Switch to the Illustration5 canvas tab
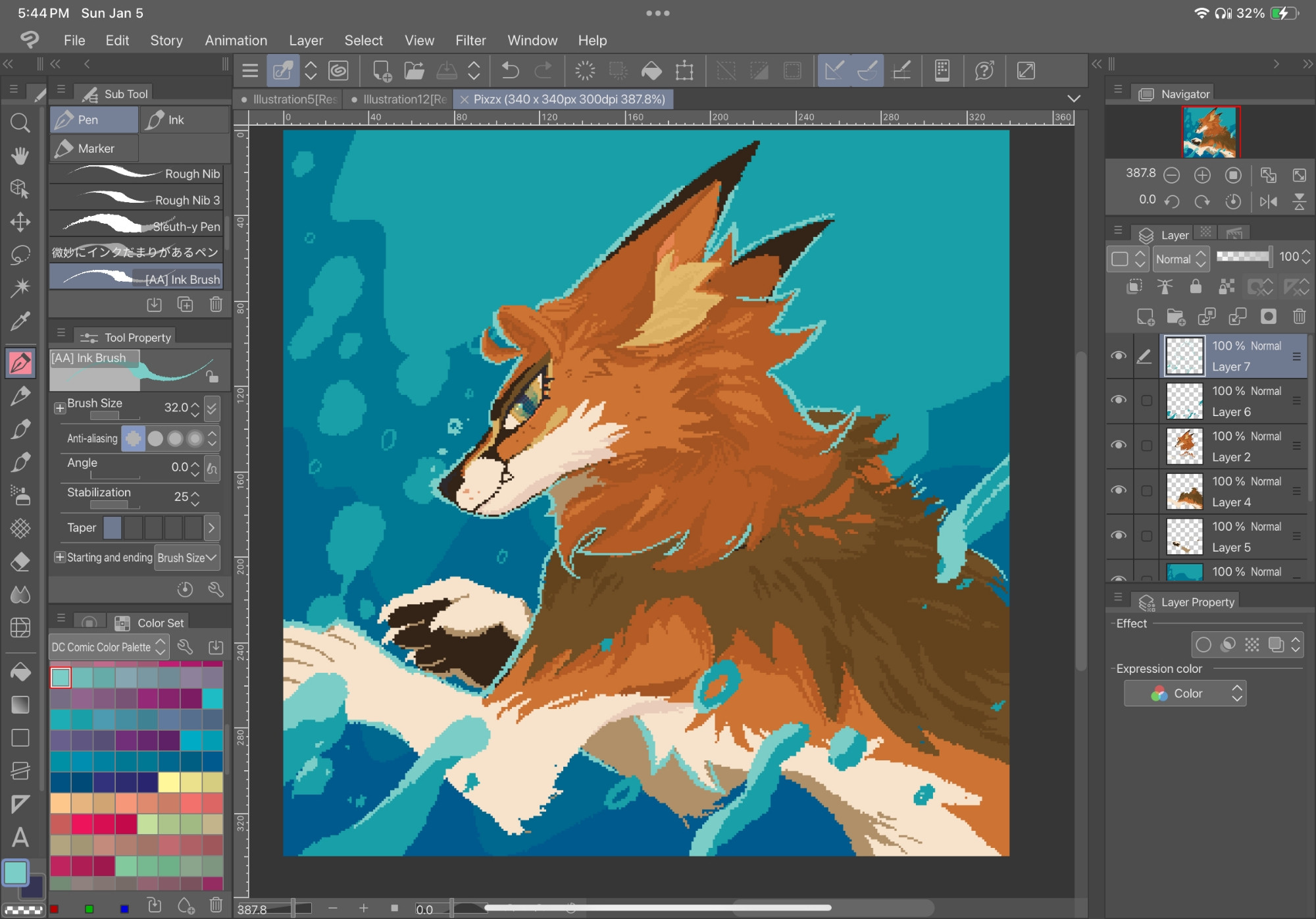 pyautogui.click(x=288, y=99)
